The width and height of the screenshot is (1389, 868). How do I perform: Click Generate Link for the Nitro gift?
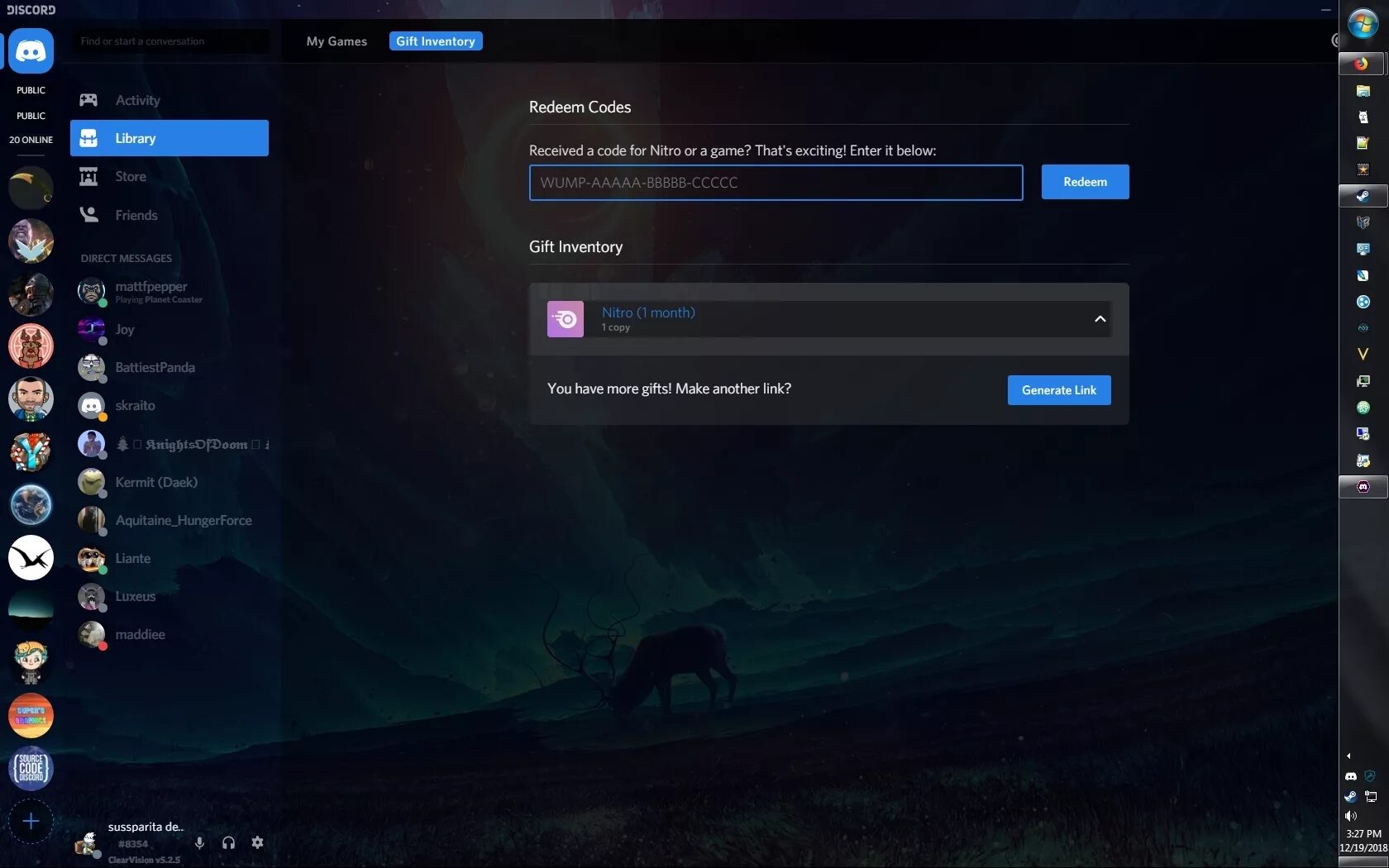pyautogui.click(x=1059, y=390)
